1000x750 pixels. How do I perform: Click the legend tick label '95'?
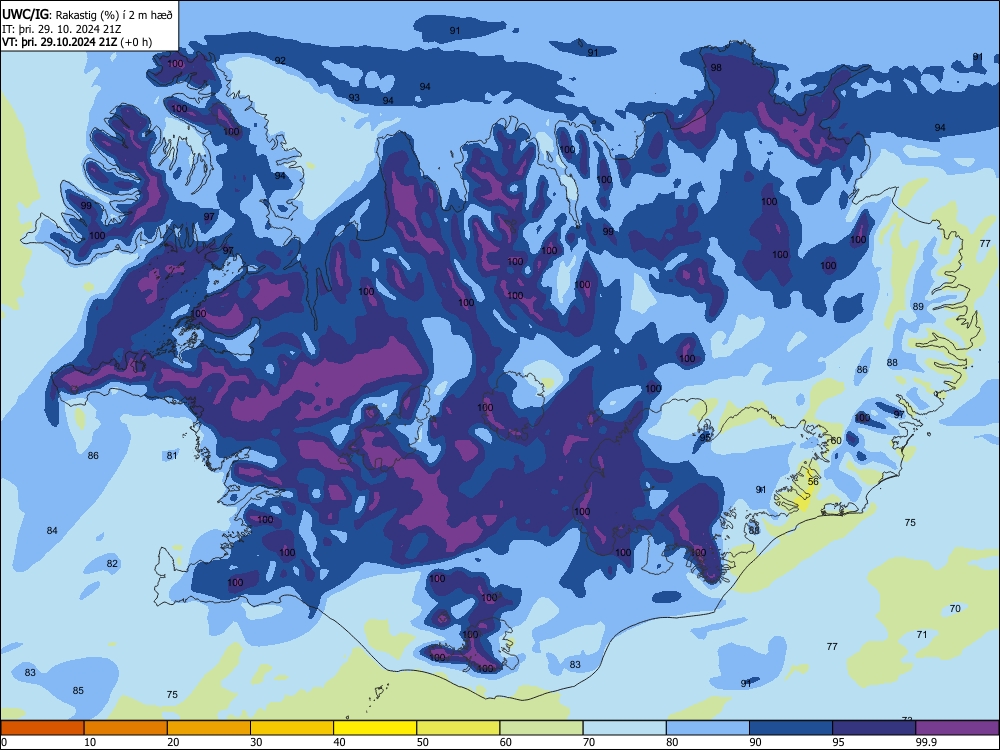839,742
